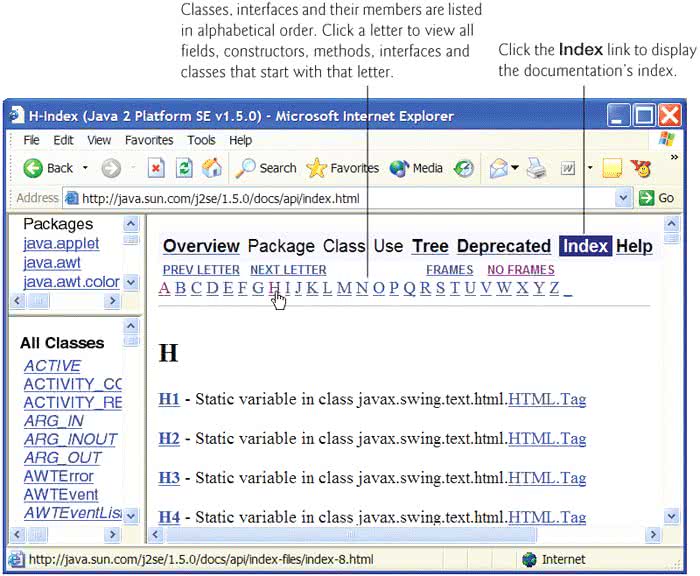Click the toolbar overflow chevron
This screenshot has height=576, width=700.
[x=675, y=157]
